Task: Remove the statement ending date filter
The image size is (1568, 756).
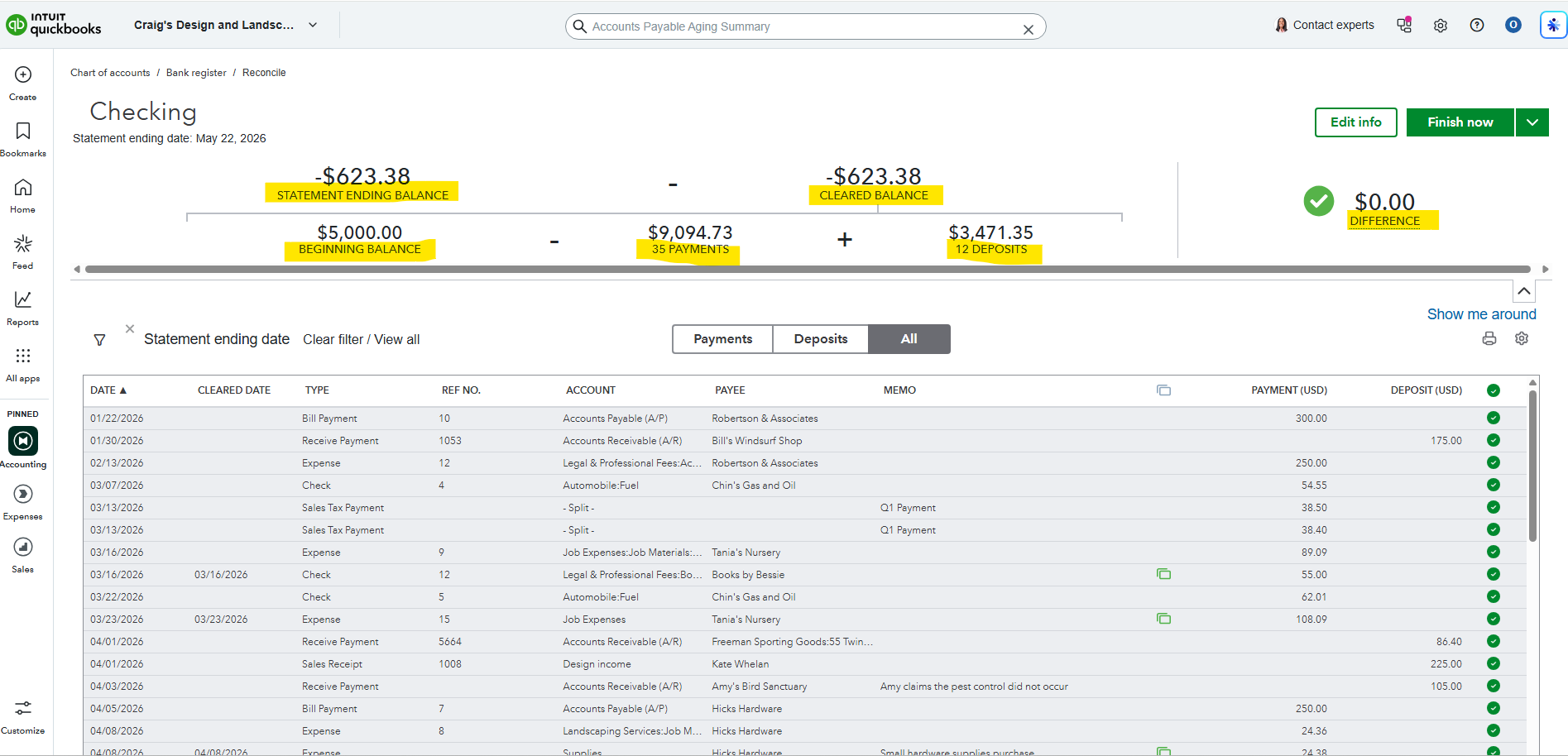Action: (x=130, y=328)
